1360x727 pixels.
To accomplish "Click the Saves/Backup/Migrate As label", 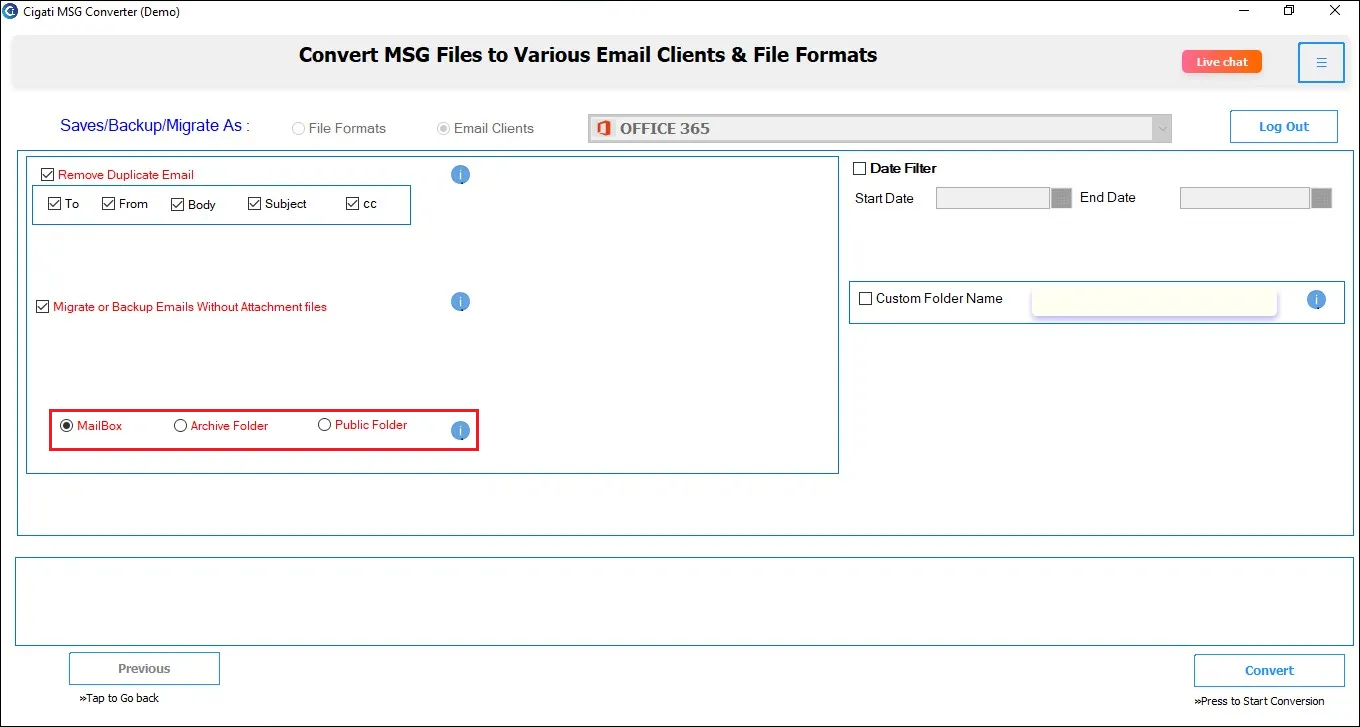I will coord(155,126).
